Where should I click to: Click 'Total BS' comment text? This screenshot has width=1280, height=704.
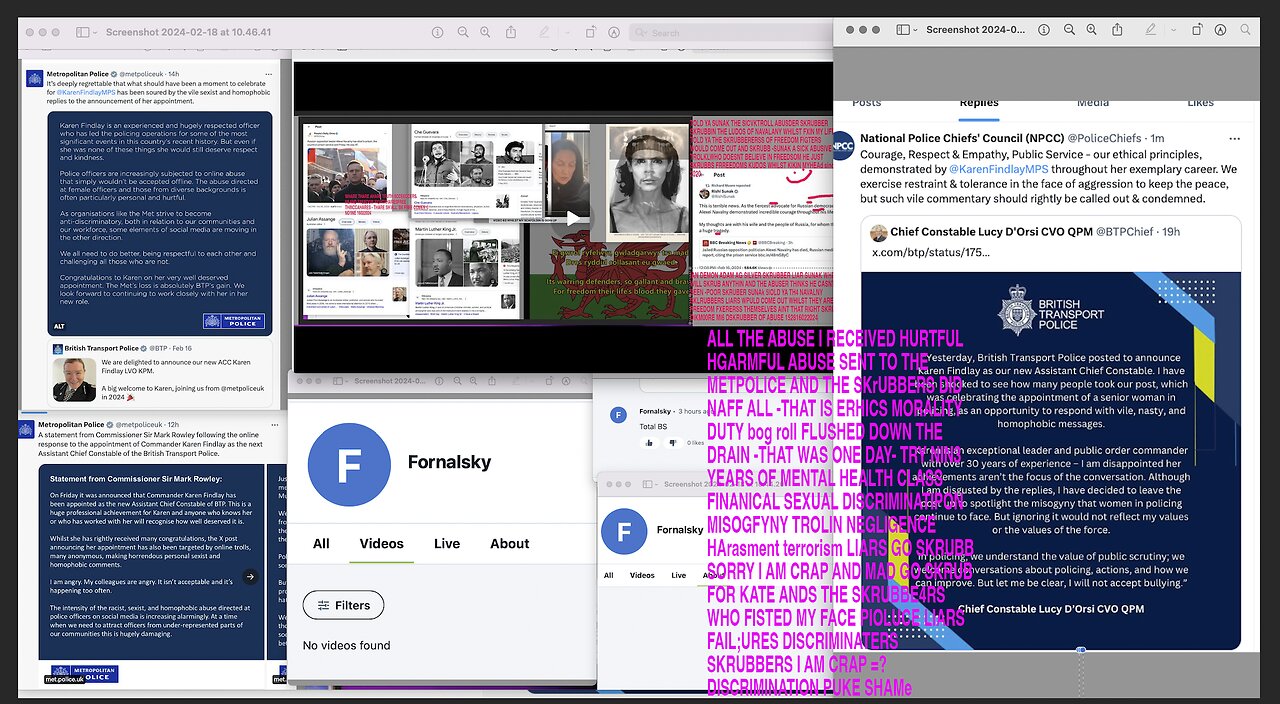tap(651, 426)
